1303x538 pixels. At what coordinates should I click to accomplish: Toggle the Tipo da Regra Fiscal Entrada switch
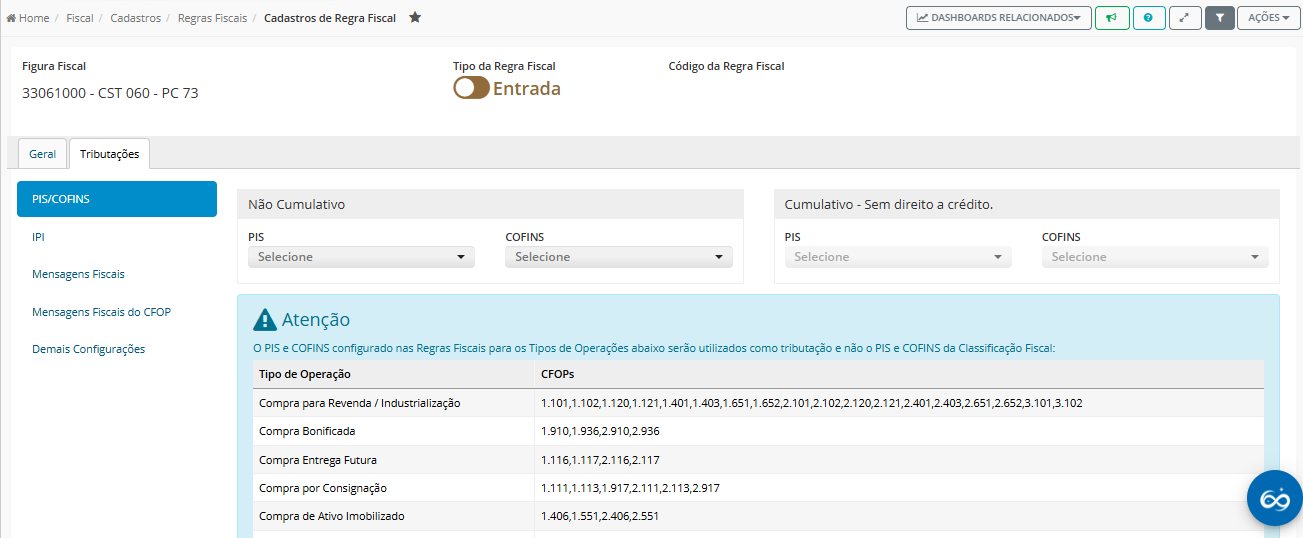coord(471,88)
